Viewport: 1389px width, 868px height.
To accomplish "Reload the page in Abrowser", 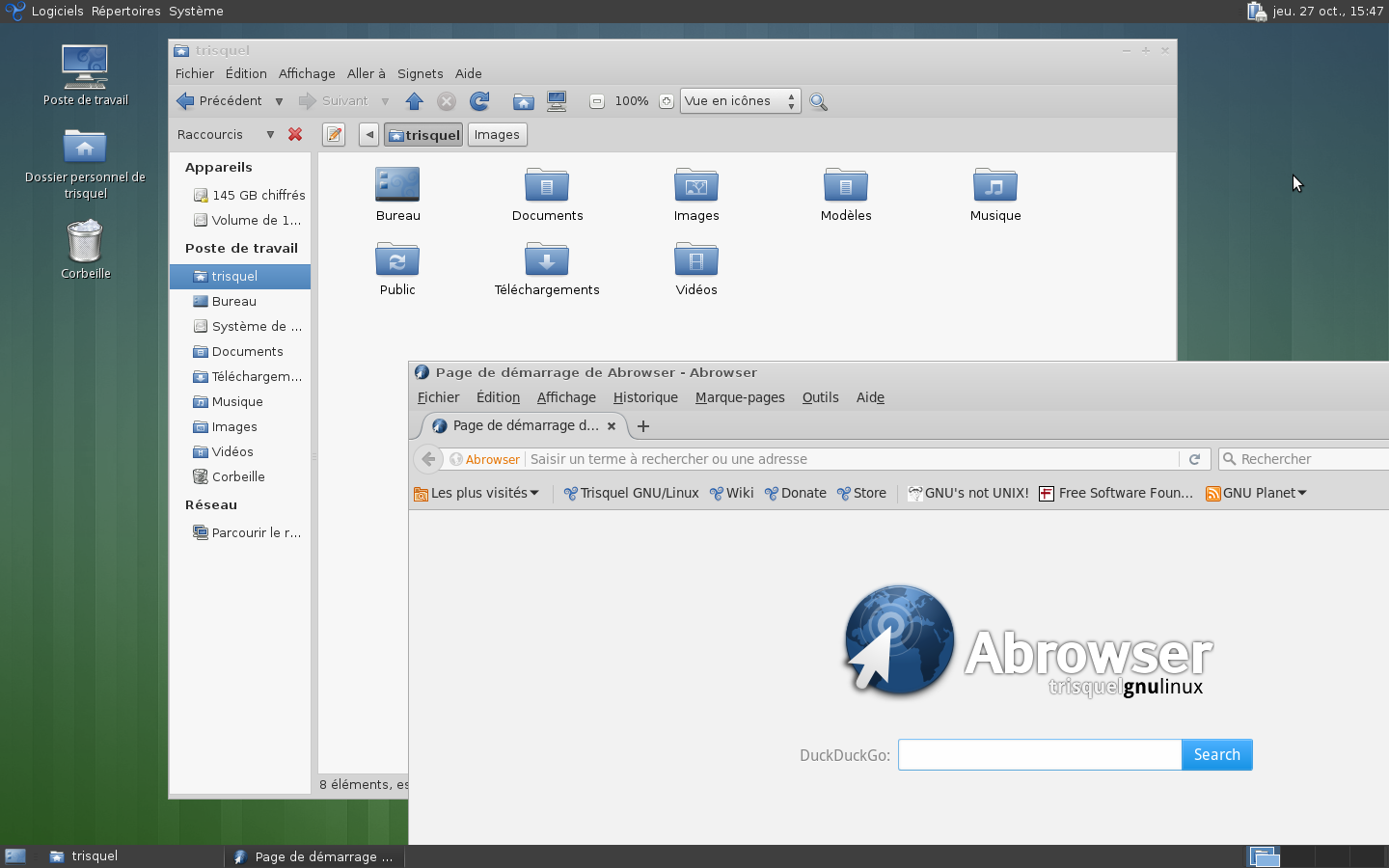I will 1194,459.
